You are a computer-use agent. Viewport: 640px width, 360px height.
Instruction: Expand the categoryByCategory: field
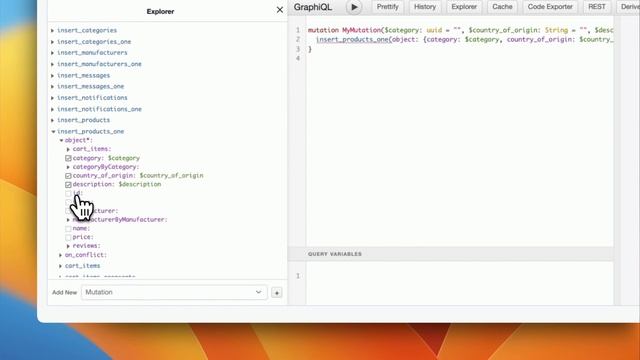68,167
